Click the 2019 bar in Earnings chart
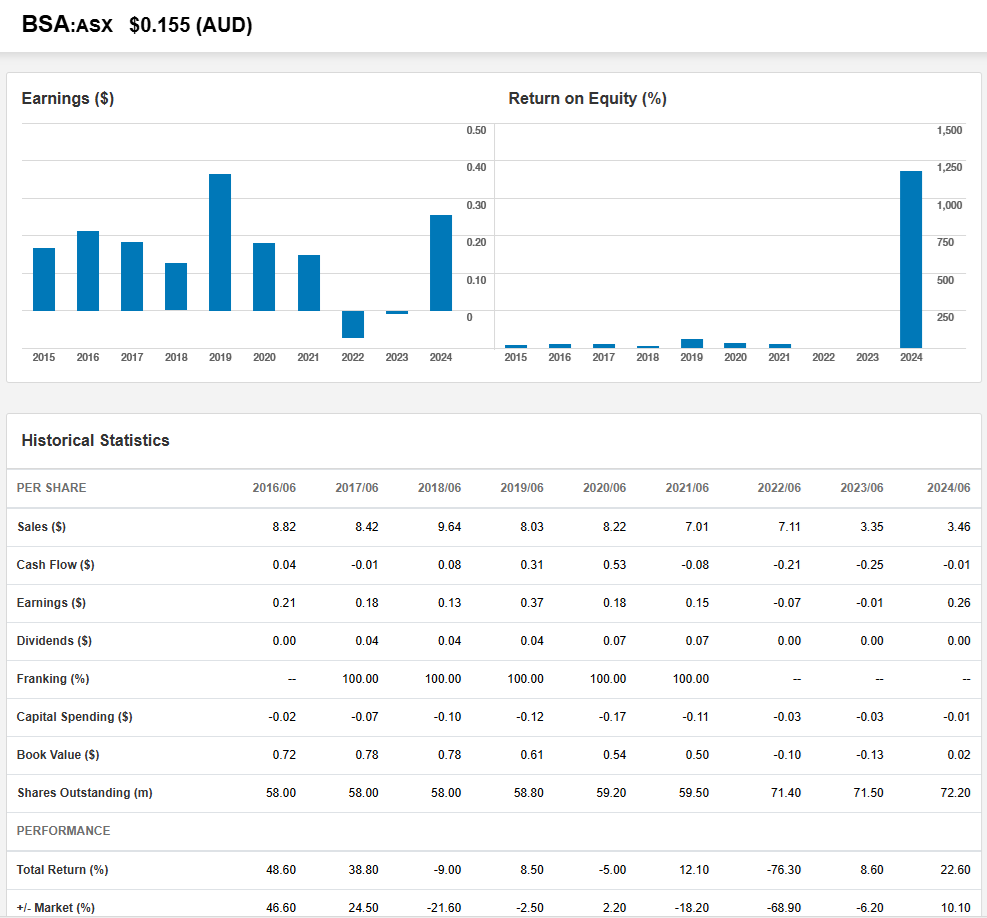This screenshot has height=918, width=987. click(220, 242)
